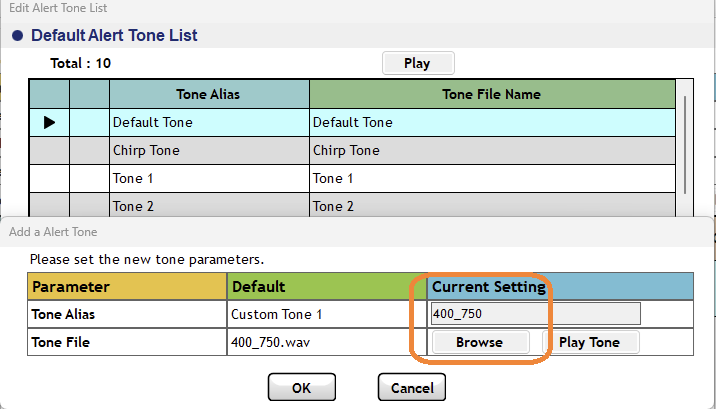Click Play Tone for the new tone
Viewport: 716px width, 409px height.
tap(590, 342)
